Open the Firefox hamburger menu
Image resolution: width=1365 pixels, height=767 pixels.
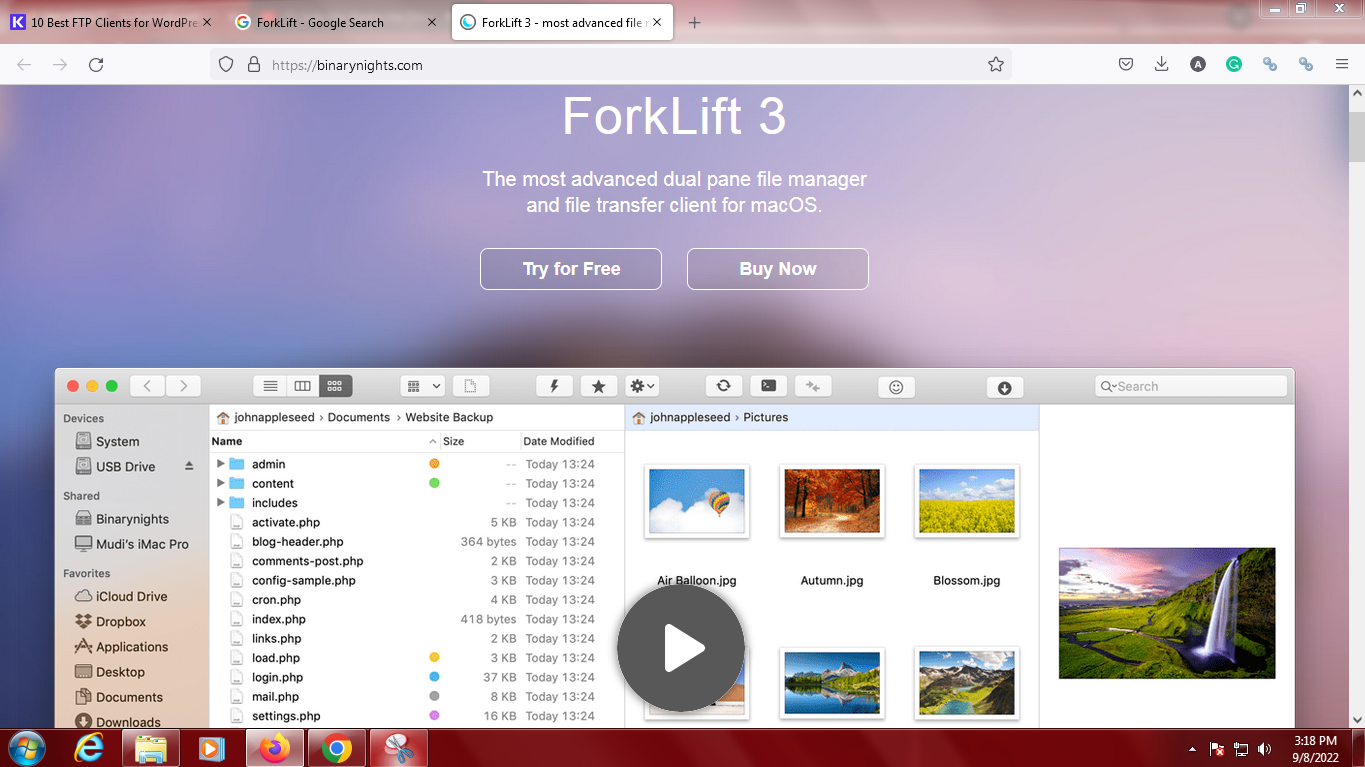1342,64
